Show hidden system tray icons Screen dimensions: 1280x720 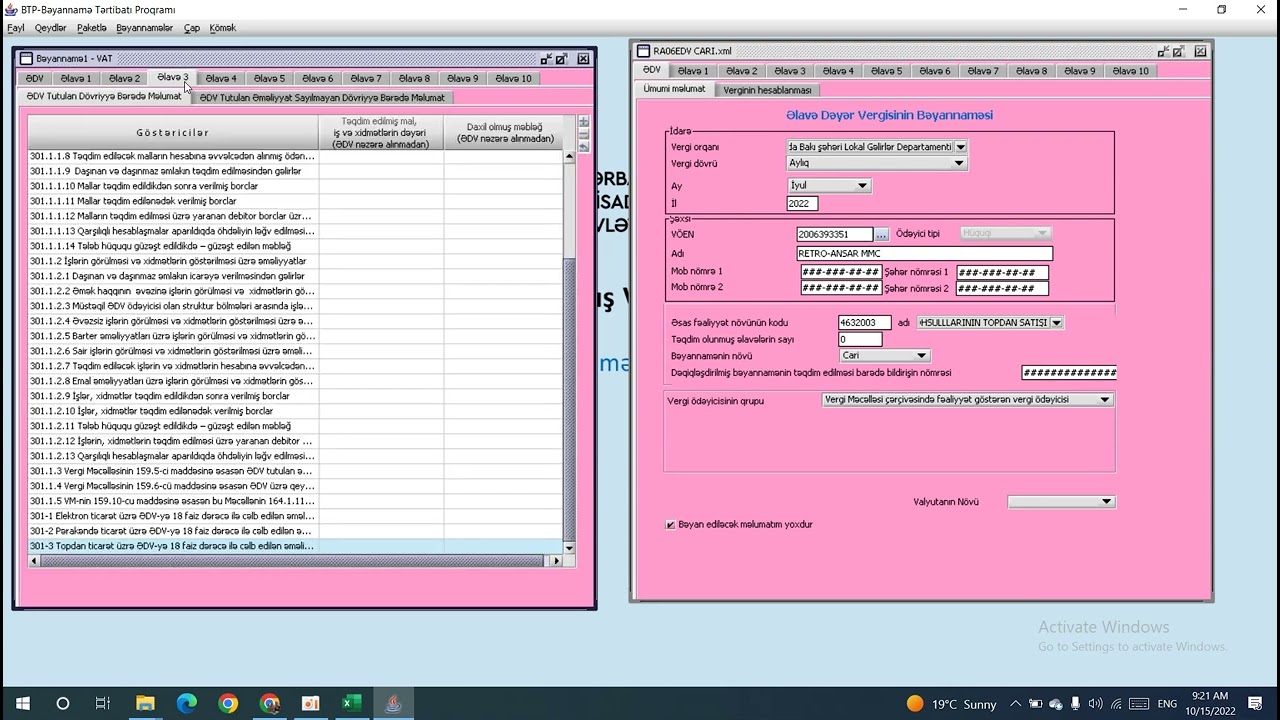(1015, 704)
